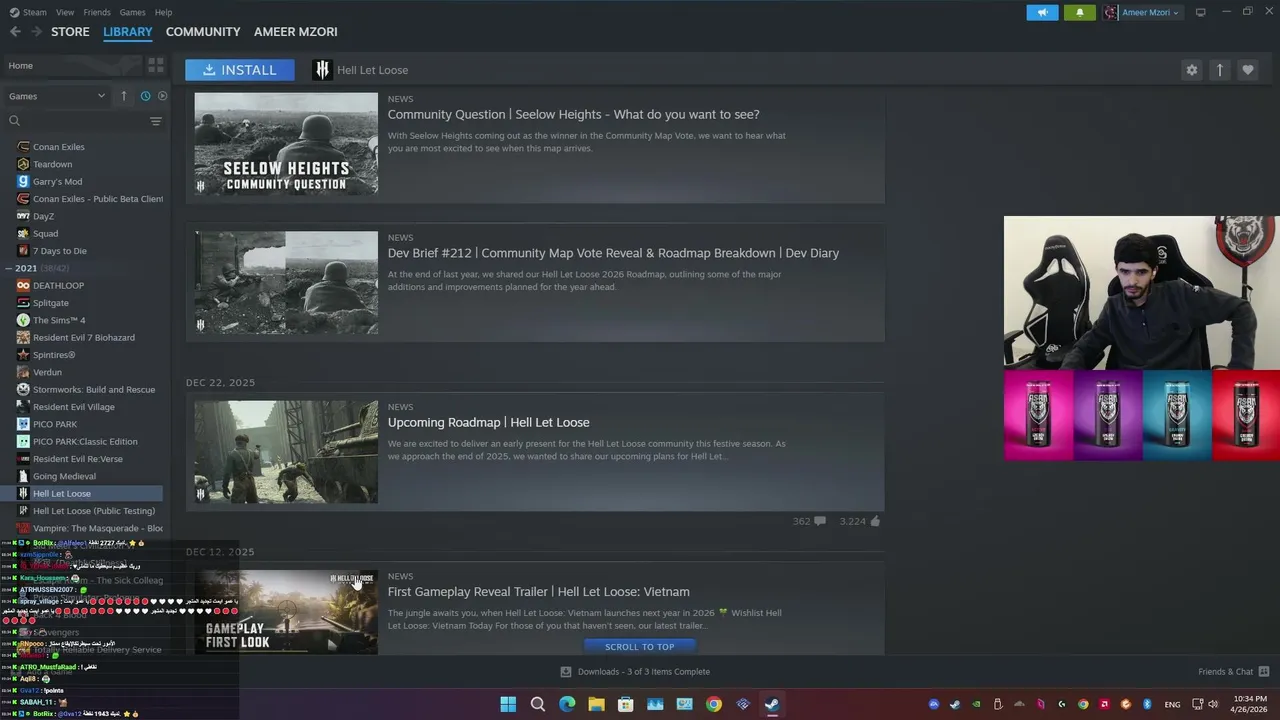
Task: Toggle sort by recent activity clock icon
Action: pos(145,96)
